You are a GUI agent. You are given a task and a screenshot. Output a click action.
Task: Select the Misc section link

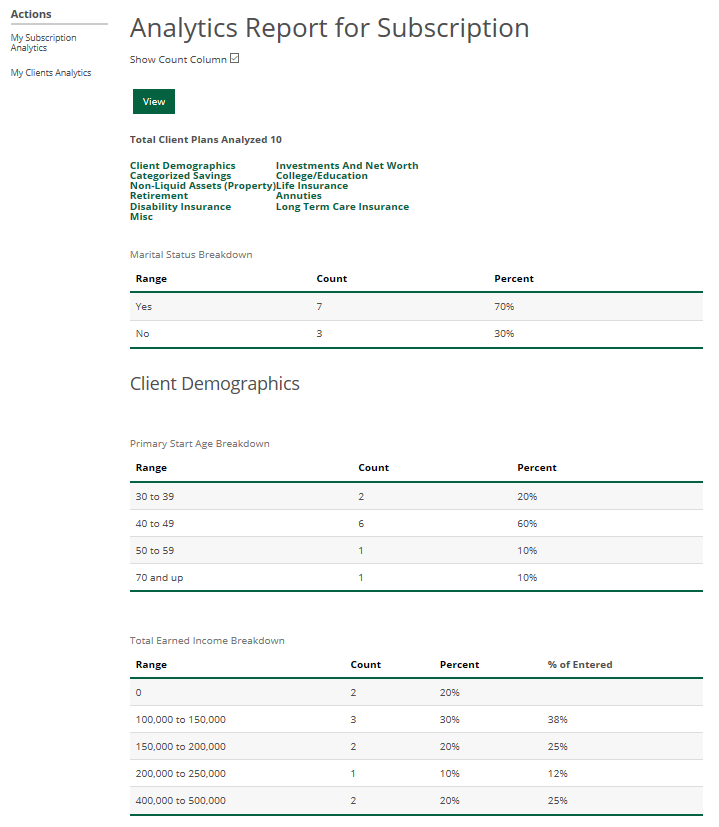[141, 217]
